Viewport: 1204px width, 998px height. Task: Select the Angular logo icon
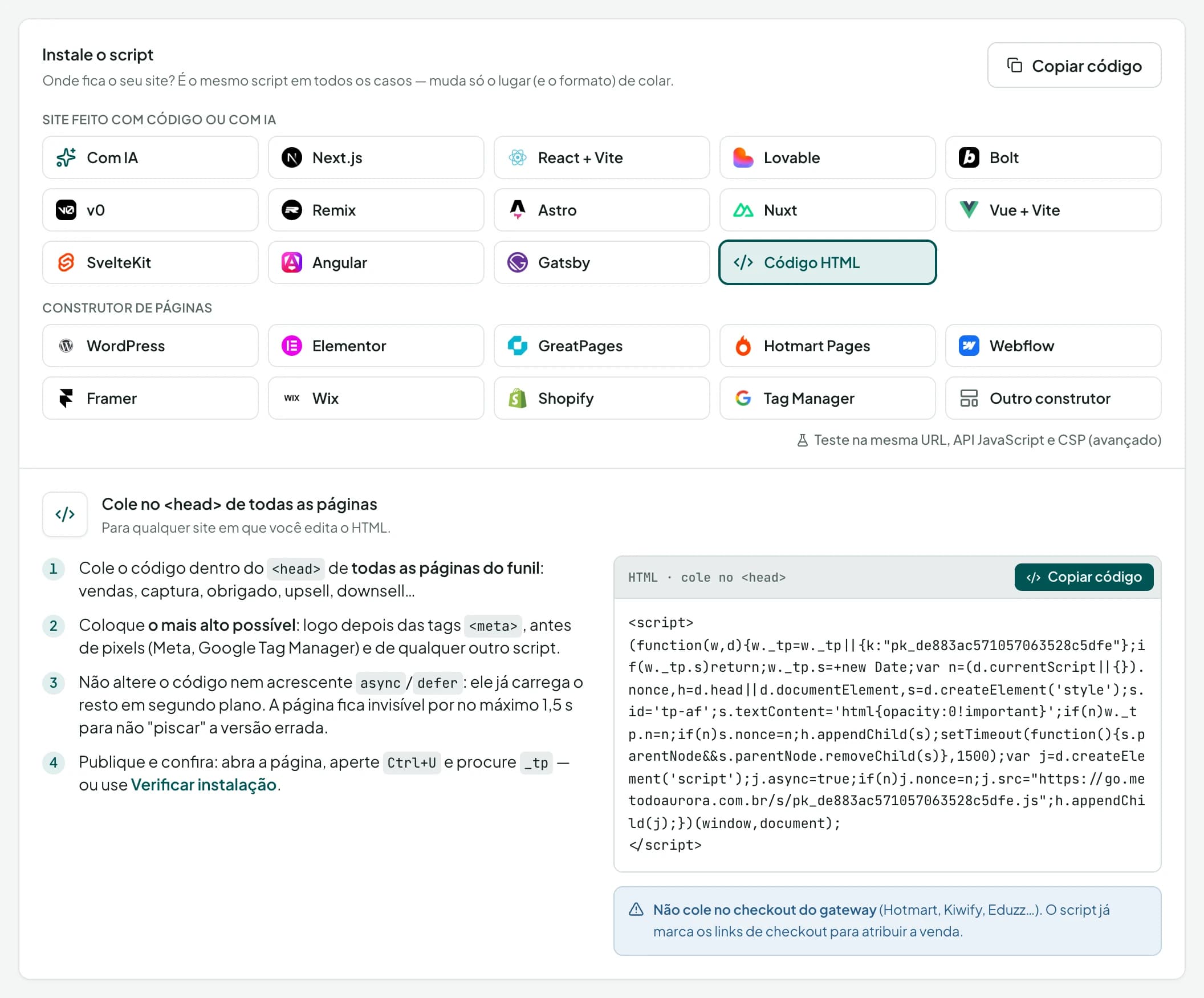tap(292, 262)
